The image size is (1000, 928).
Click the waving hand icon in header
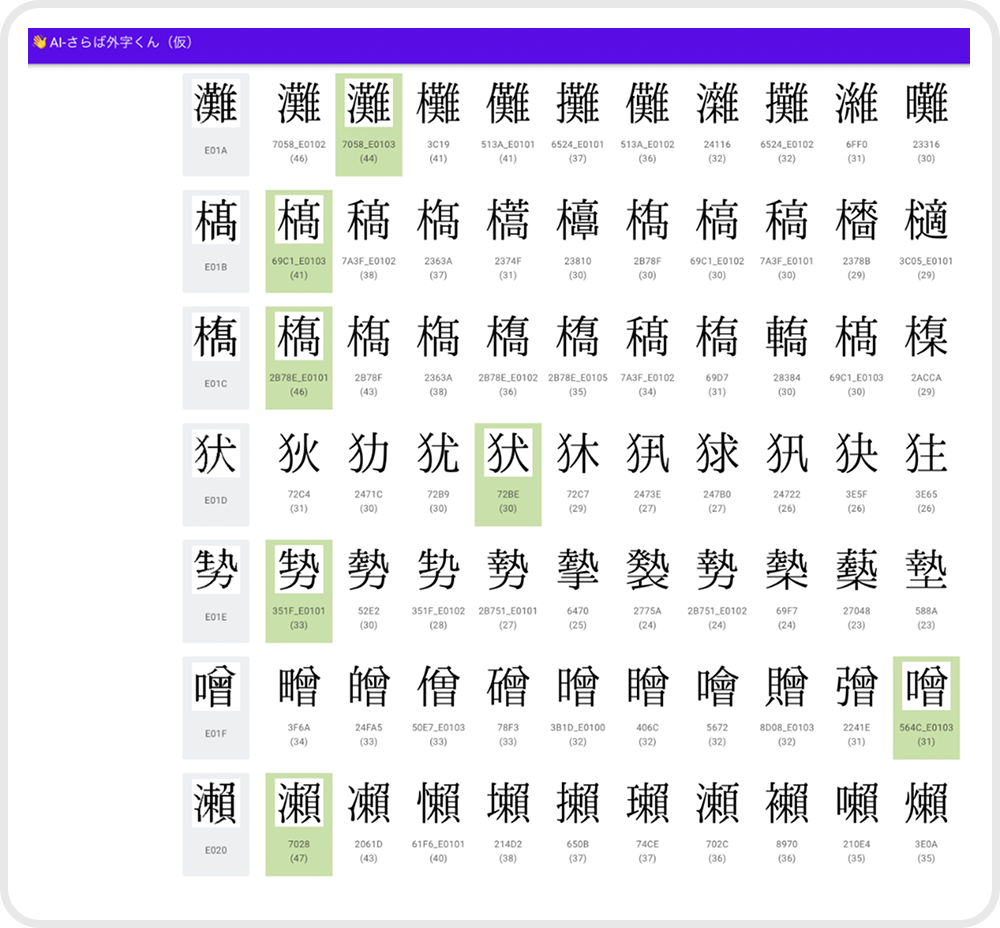pyautogui.click(x=39, y=42)
